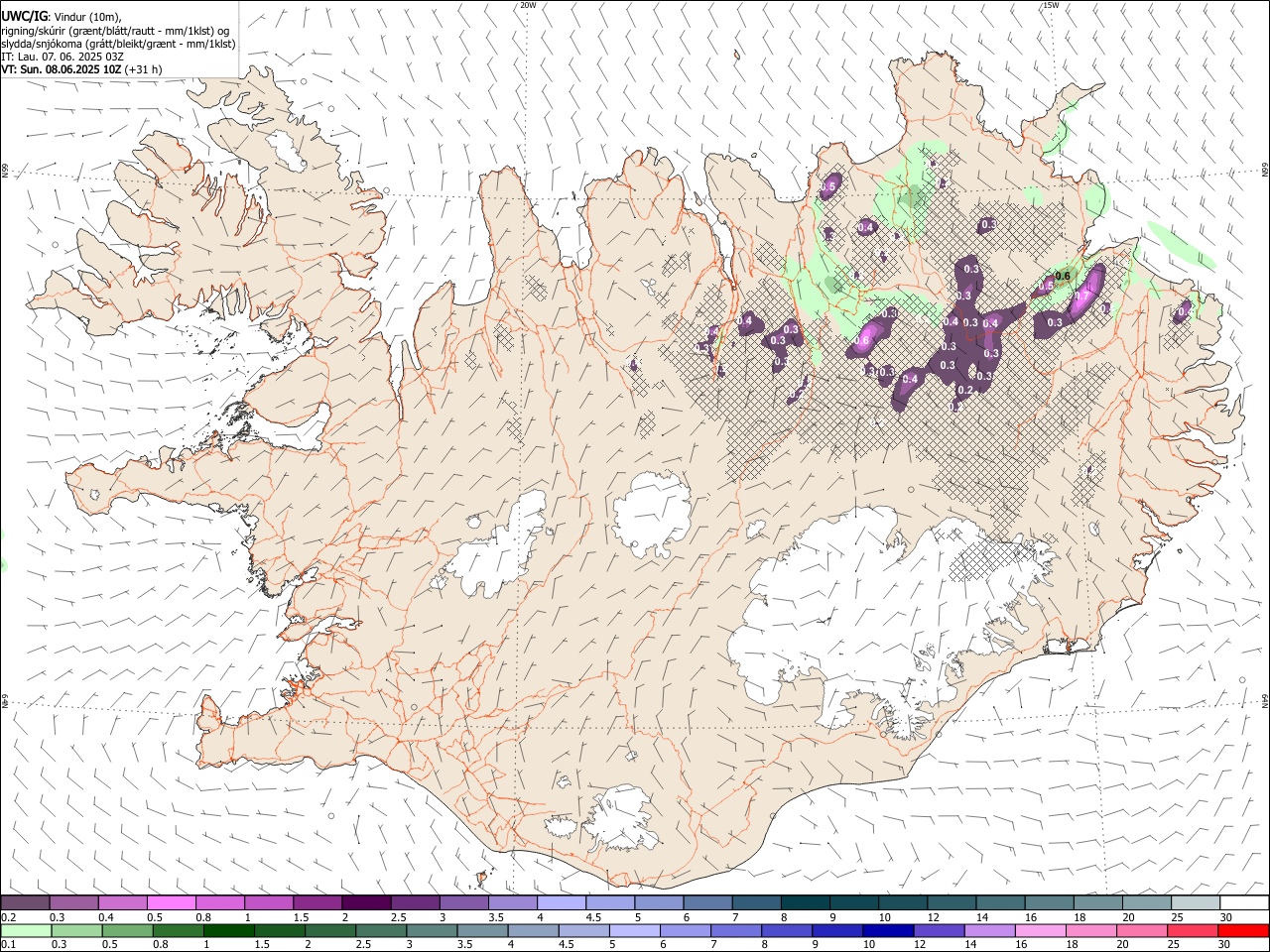1270x952 pixels.
Task: Click the white upper swatch labeled 30
Action: tap(1244, 903)
